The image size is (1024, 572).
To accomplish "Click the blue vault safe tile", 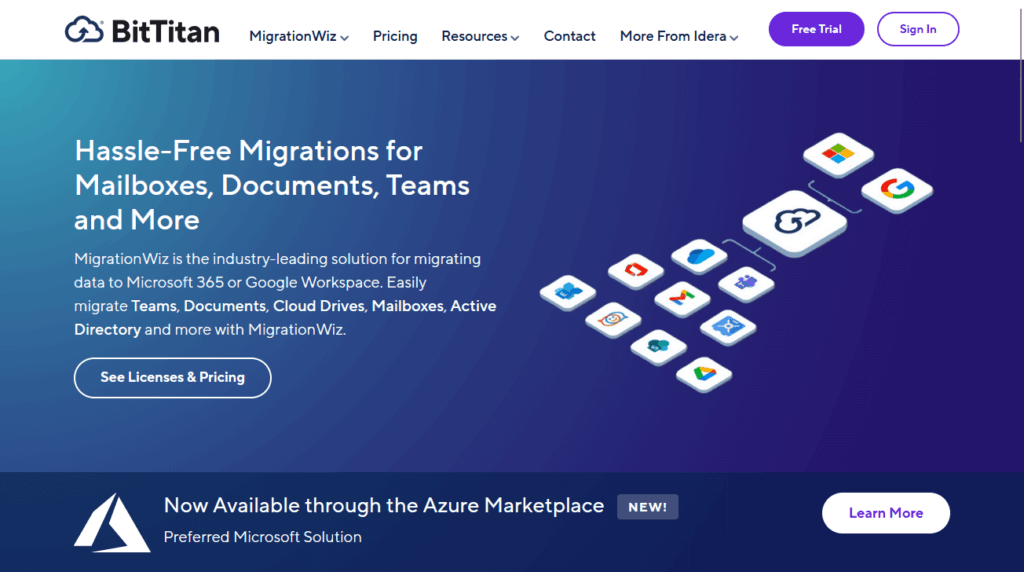I will [728, 326].
